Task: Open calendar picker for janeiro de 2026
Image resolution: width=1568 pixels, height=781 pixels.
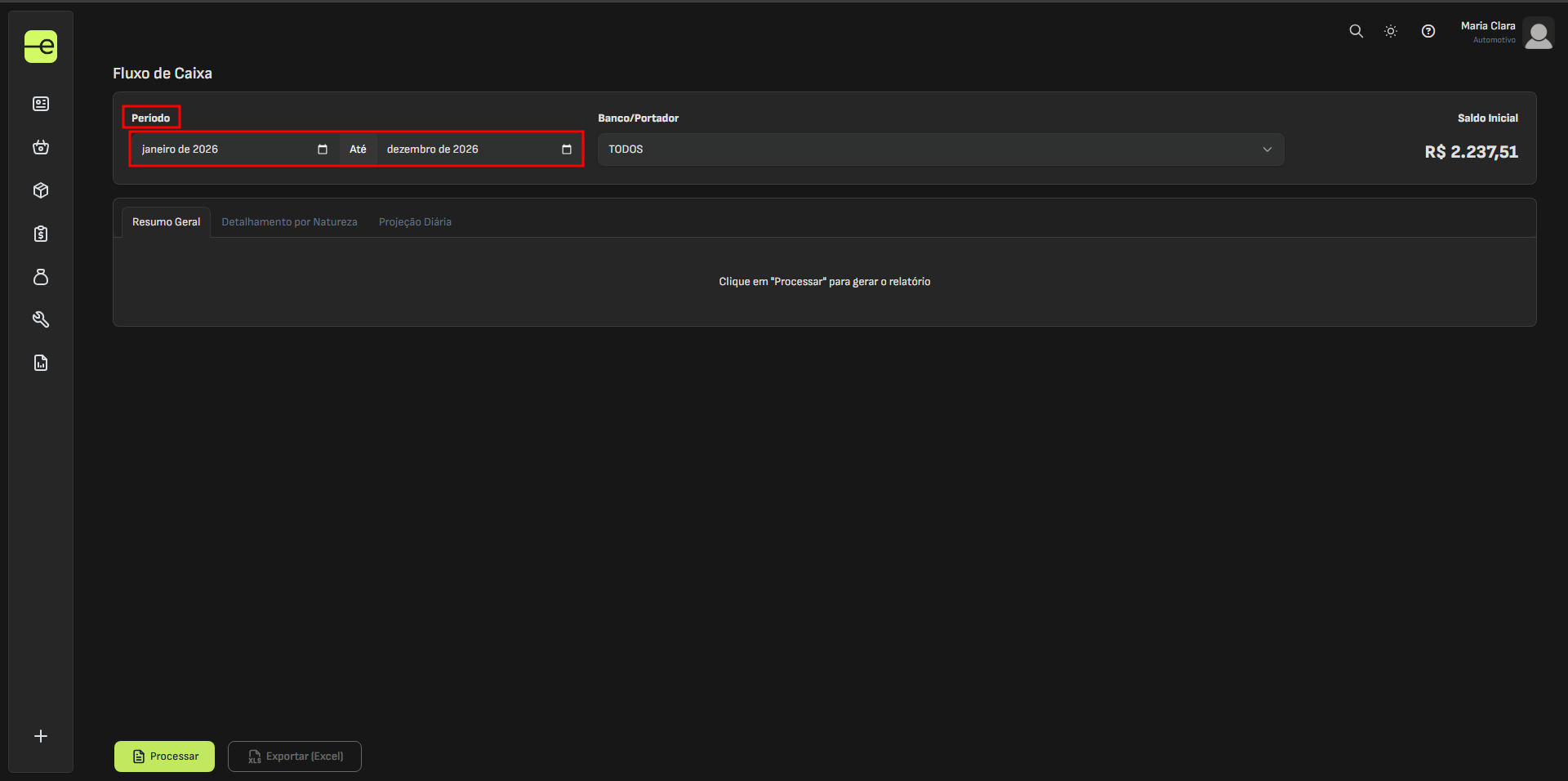Action: coord(323,150)
